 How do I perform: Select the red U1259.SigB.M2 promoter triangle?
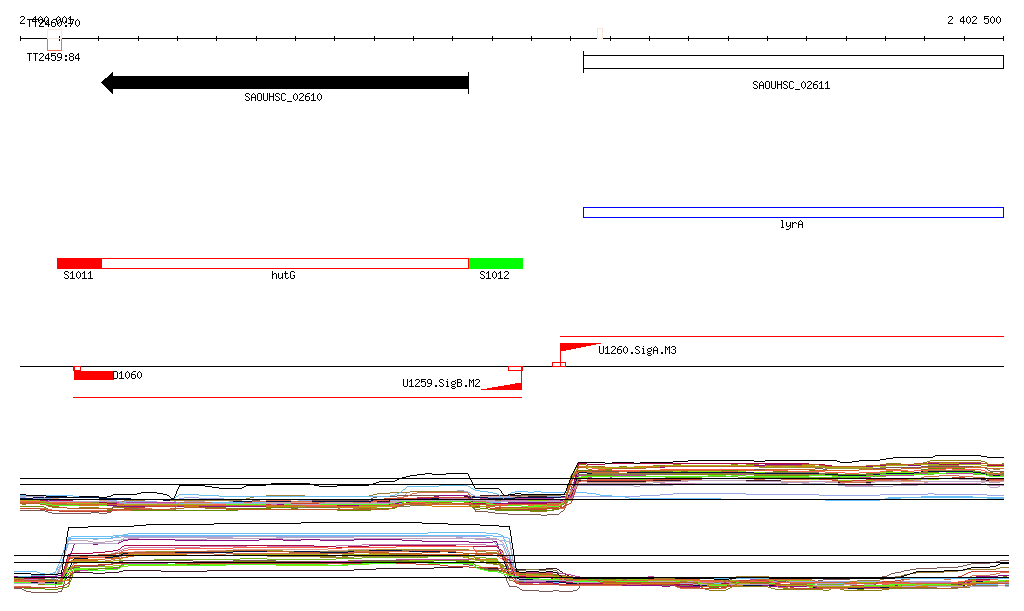tap(507, 386)
